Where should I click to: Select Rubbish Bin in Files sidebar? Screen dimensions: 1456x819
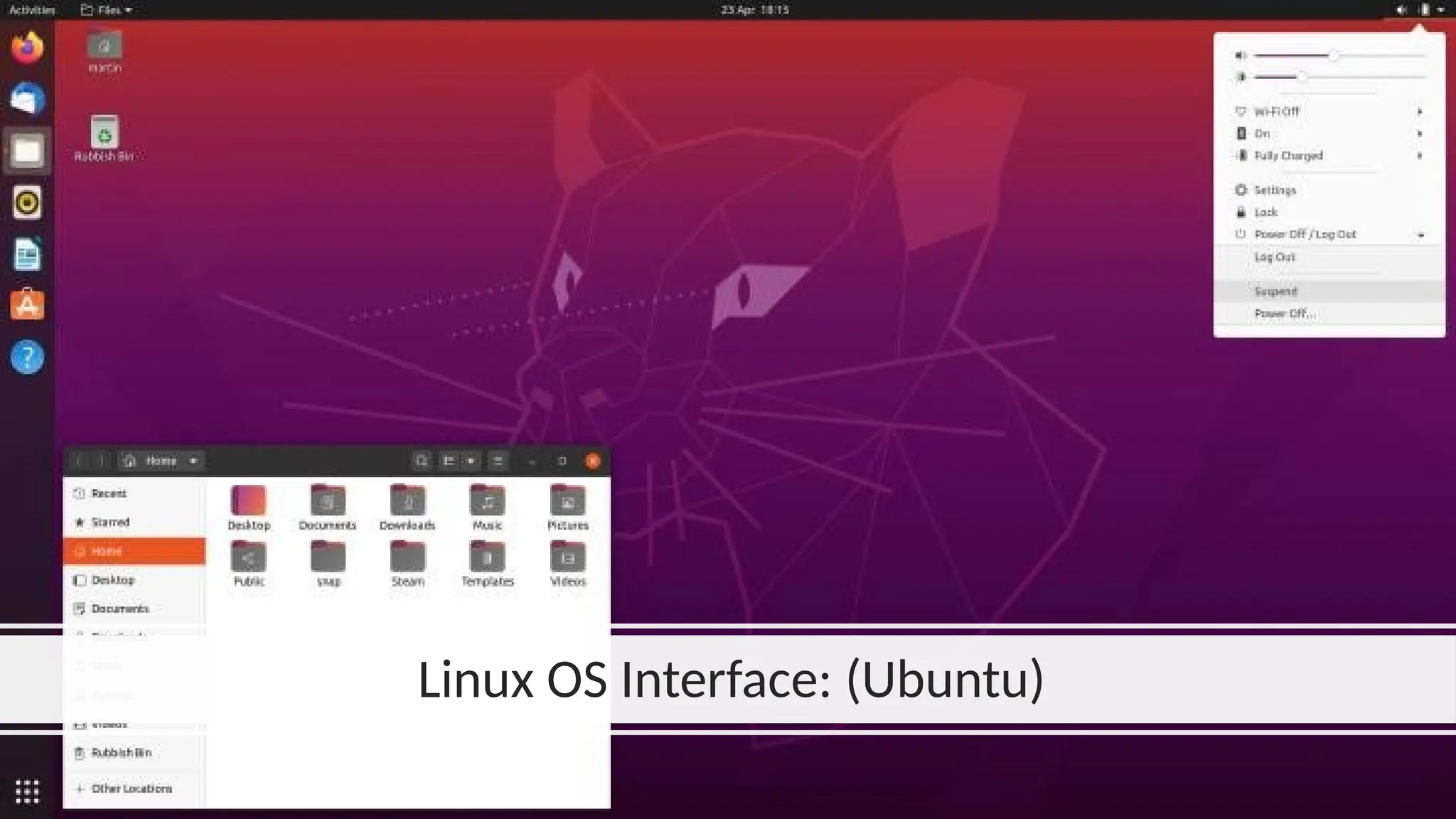click(x=134, y=753)
